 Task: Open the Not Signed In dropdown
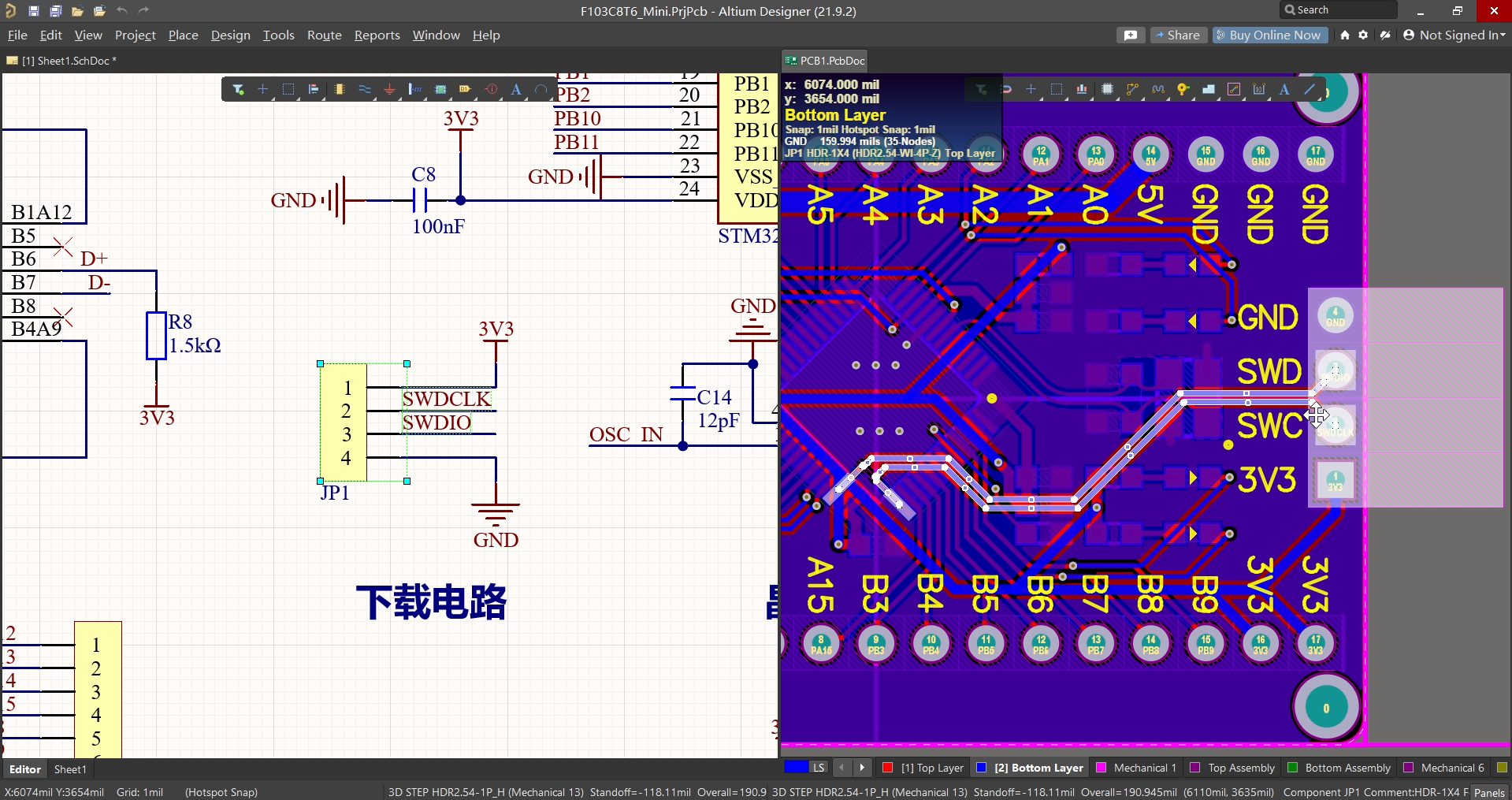(x=1454, y=35)
